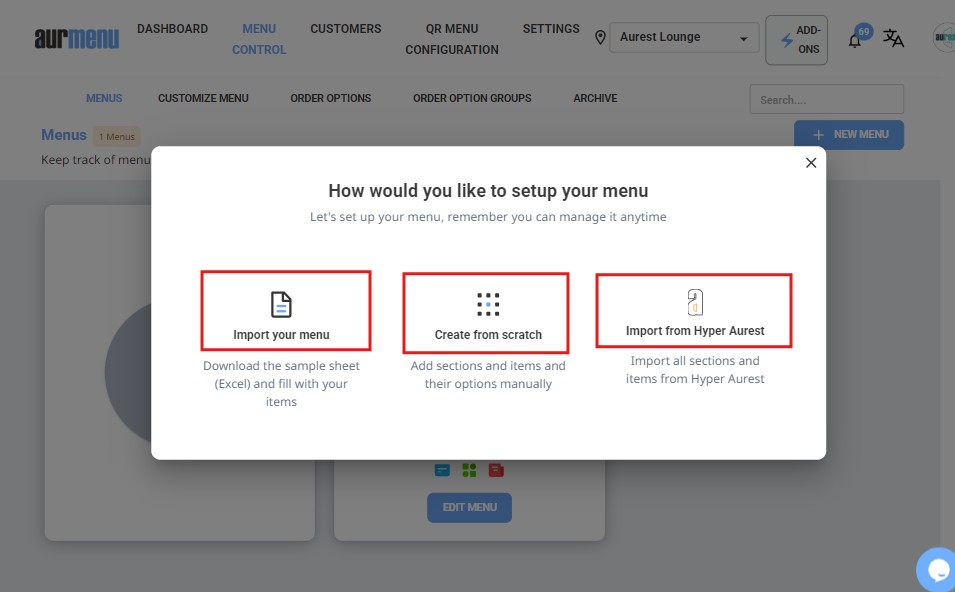Switch to the Order Option Groups tab
955x592 pixels.
[x=472, y=98]
